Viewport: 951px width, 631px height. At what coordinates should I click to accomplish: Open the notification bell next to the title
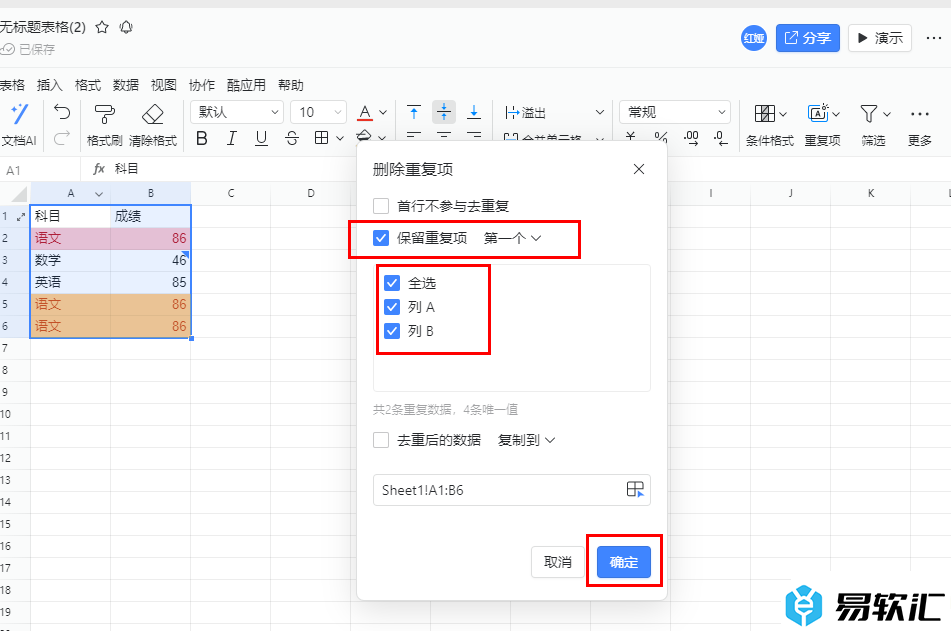pyautogui.click(x=126, y=27)
